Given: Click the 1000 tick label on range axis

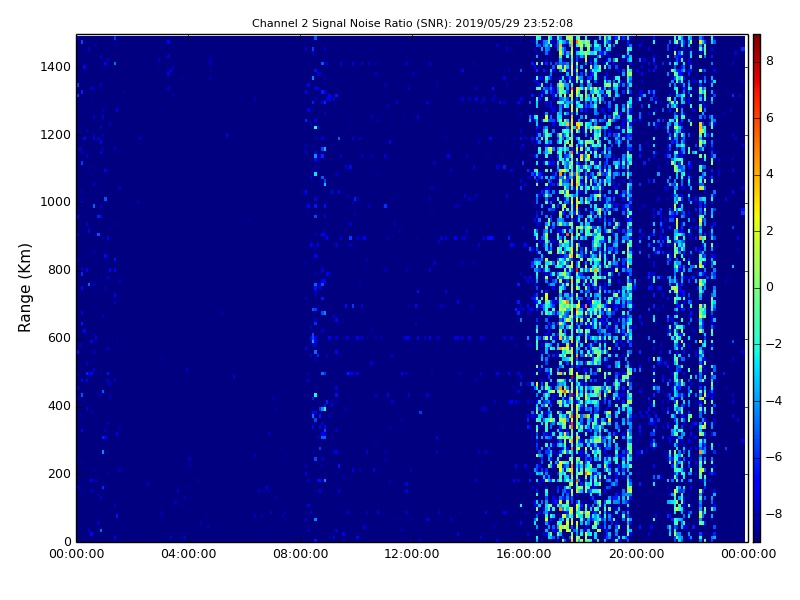Looking at the screenshot, I should coord(55,202).
